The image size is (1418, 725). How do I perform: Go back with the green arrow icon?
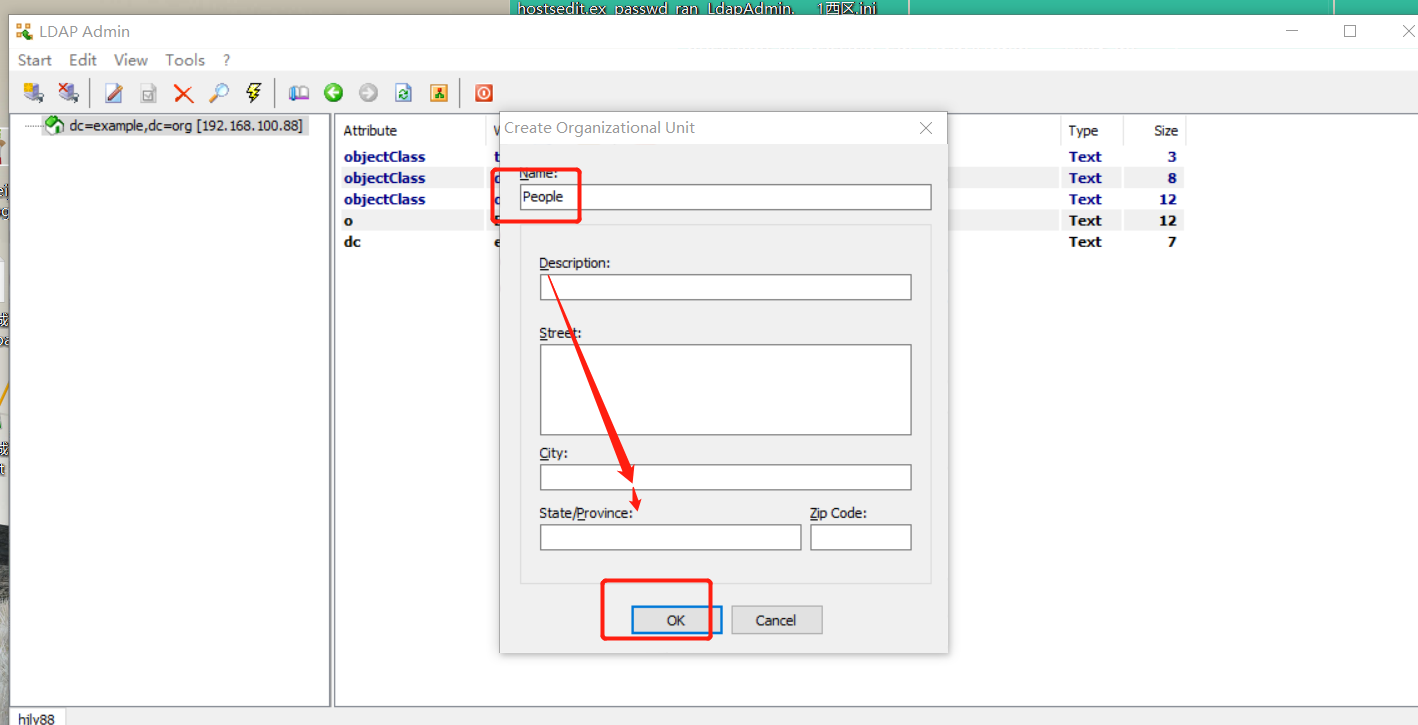click(x=334, y=93)
